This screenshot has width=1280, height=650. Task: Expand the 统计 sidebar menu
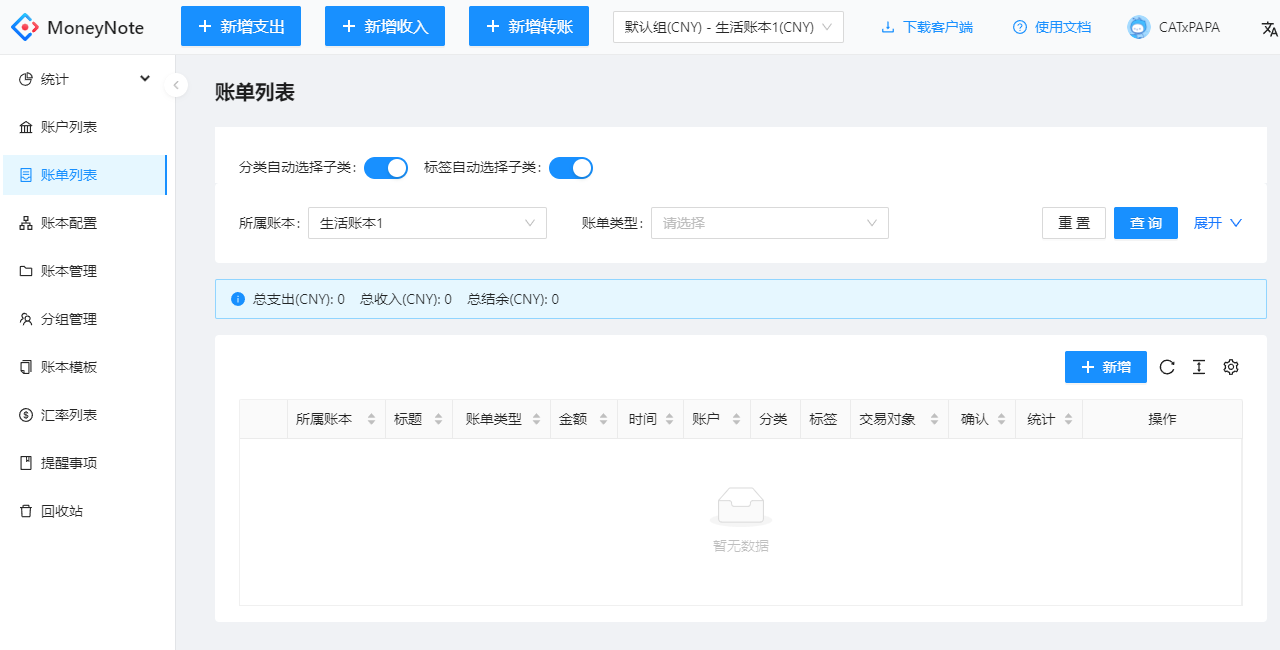[x=84, y=79]
